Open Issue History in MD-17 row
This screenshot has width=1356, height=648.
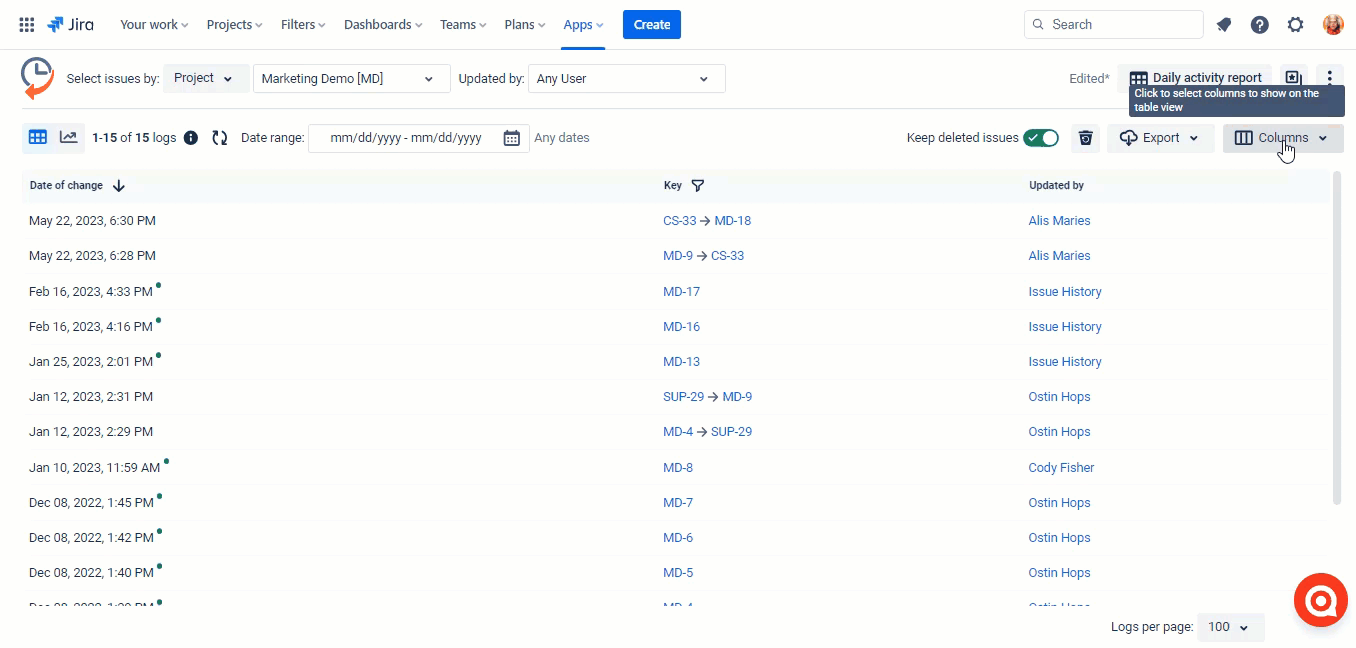coord(1065,292)
